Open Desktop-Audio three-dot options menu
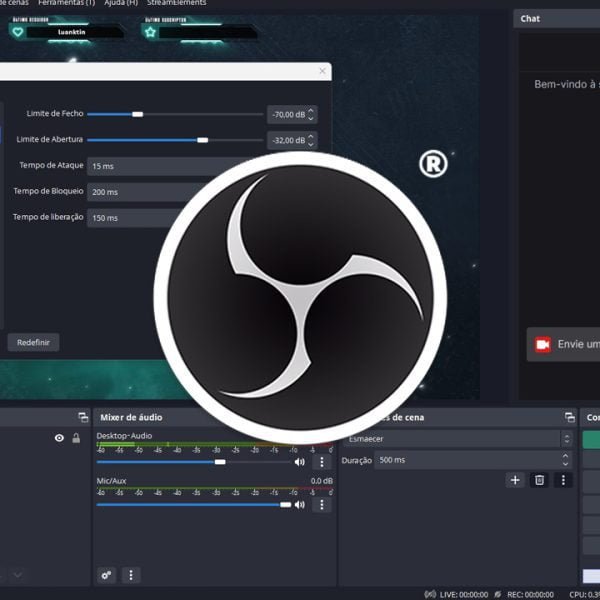Image resolution: width=600 pixels, height=600 pixels. pos(321,462)
